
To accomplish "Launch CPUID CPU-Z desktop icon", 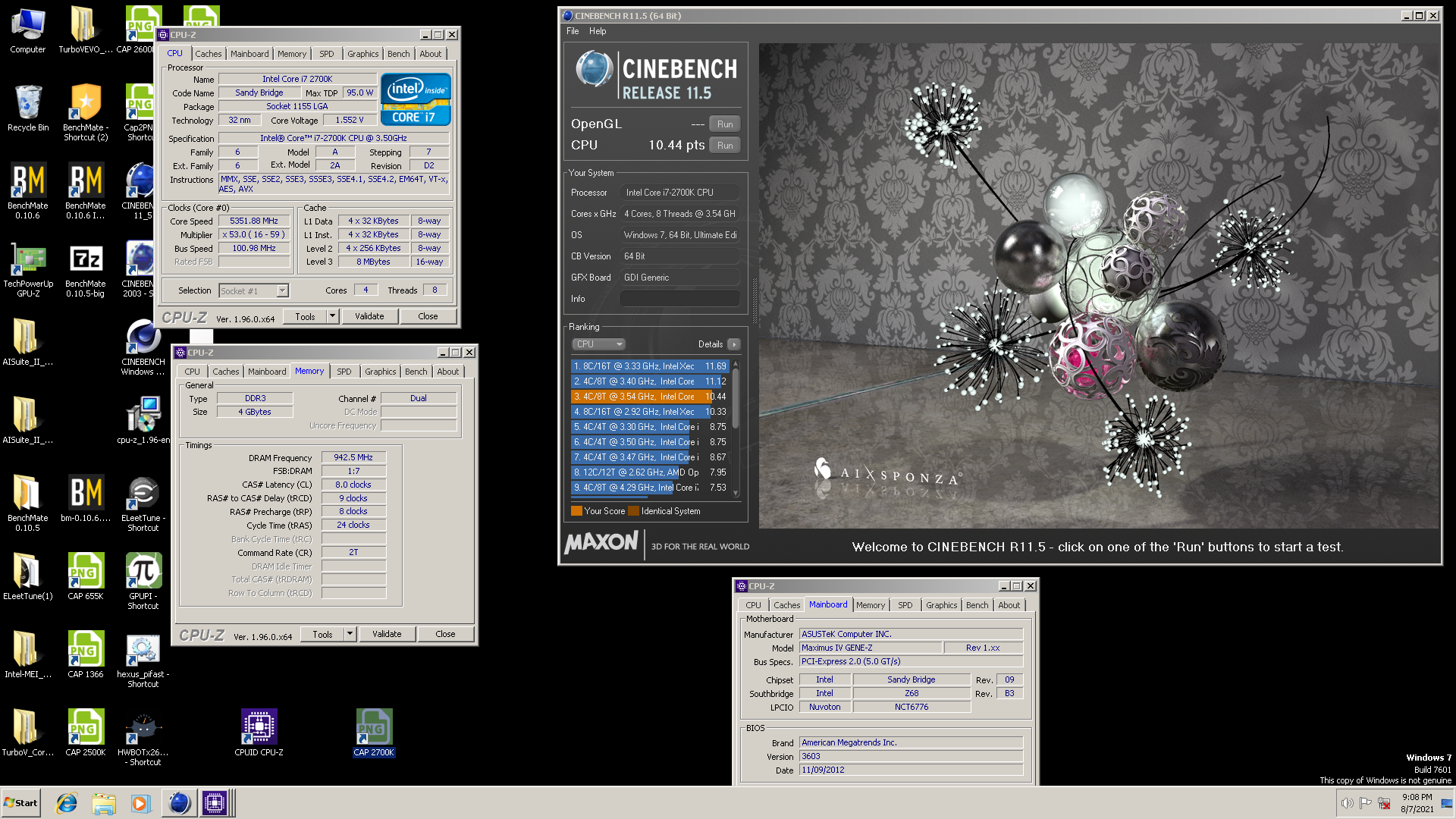I will [x=259, y=733].
